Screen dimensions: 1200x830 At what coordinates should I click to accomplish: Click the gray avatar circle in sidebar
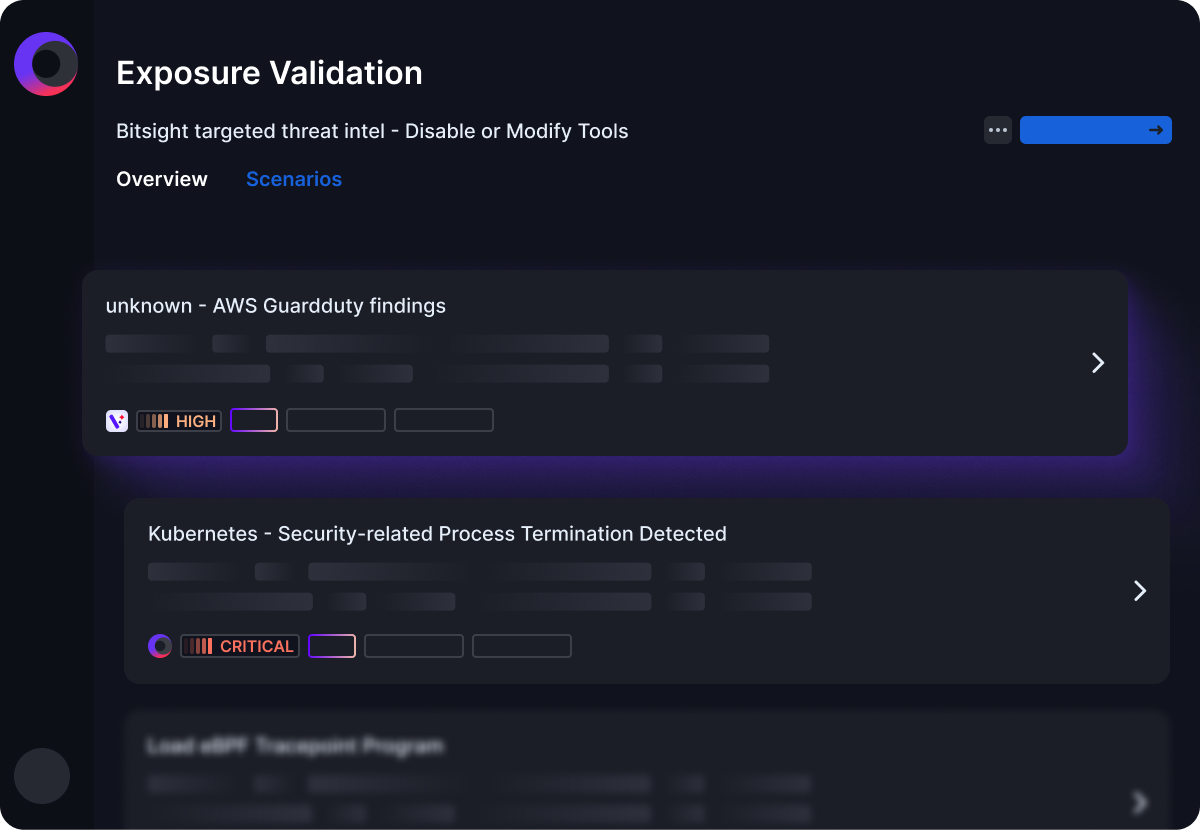(x=42, y=776)
